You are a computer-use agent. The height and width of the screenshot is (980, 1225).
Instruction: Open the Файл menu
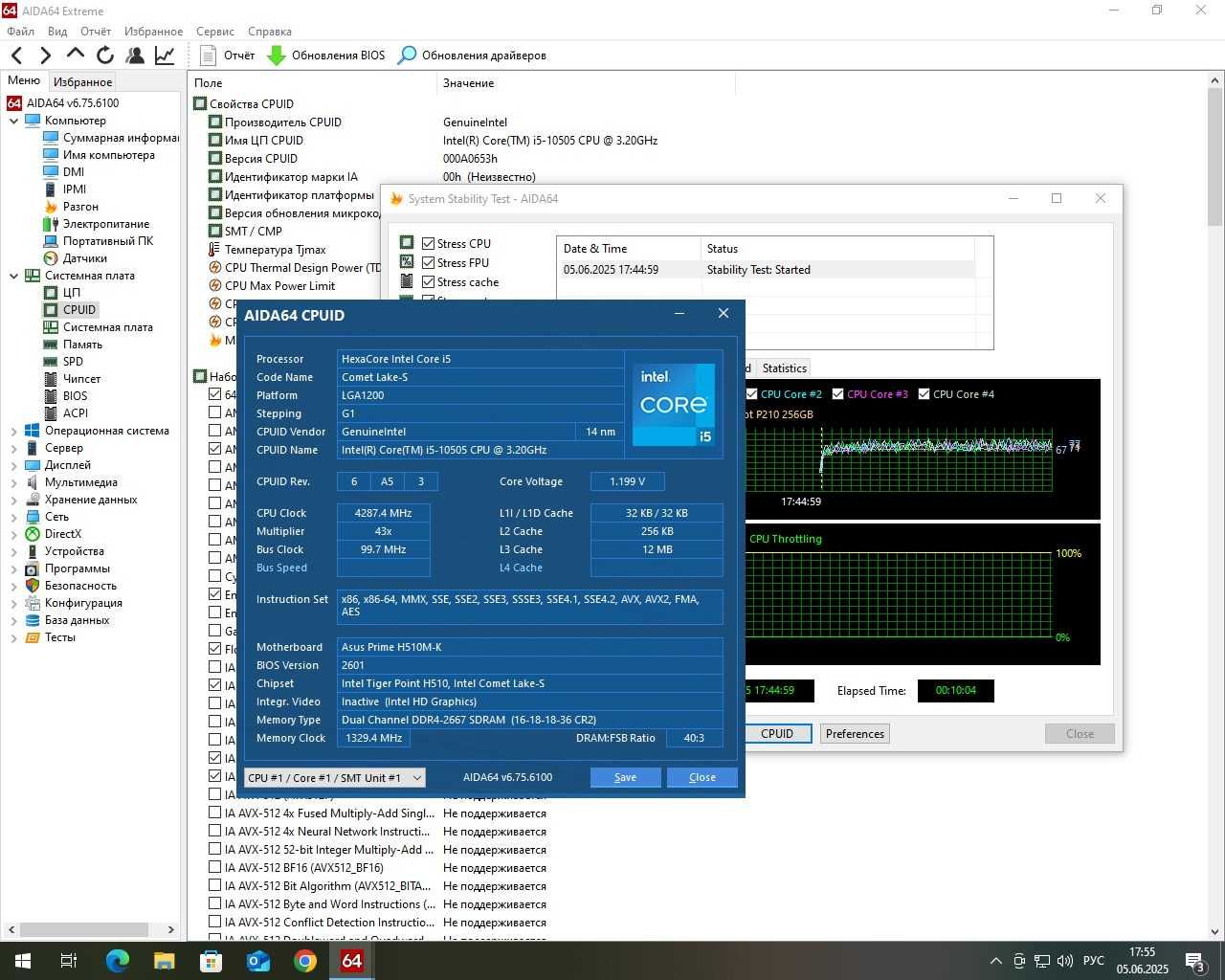20,32
